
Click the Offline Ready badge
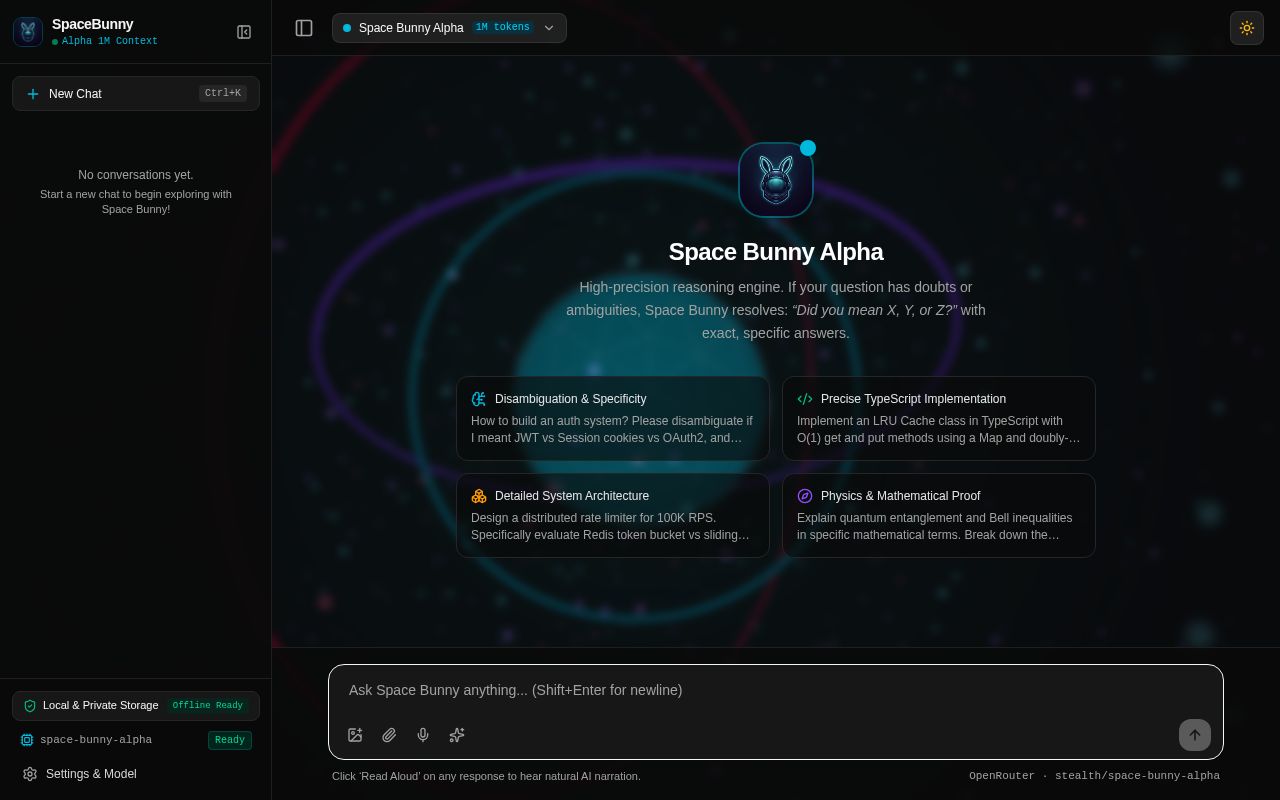click(x=208, y=706)
